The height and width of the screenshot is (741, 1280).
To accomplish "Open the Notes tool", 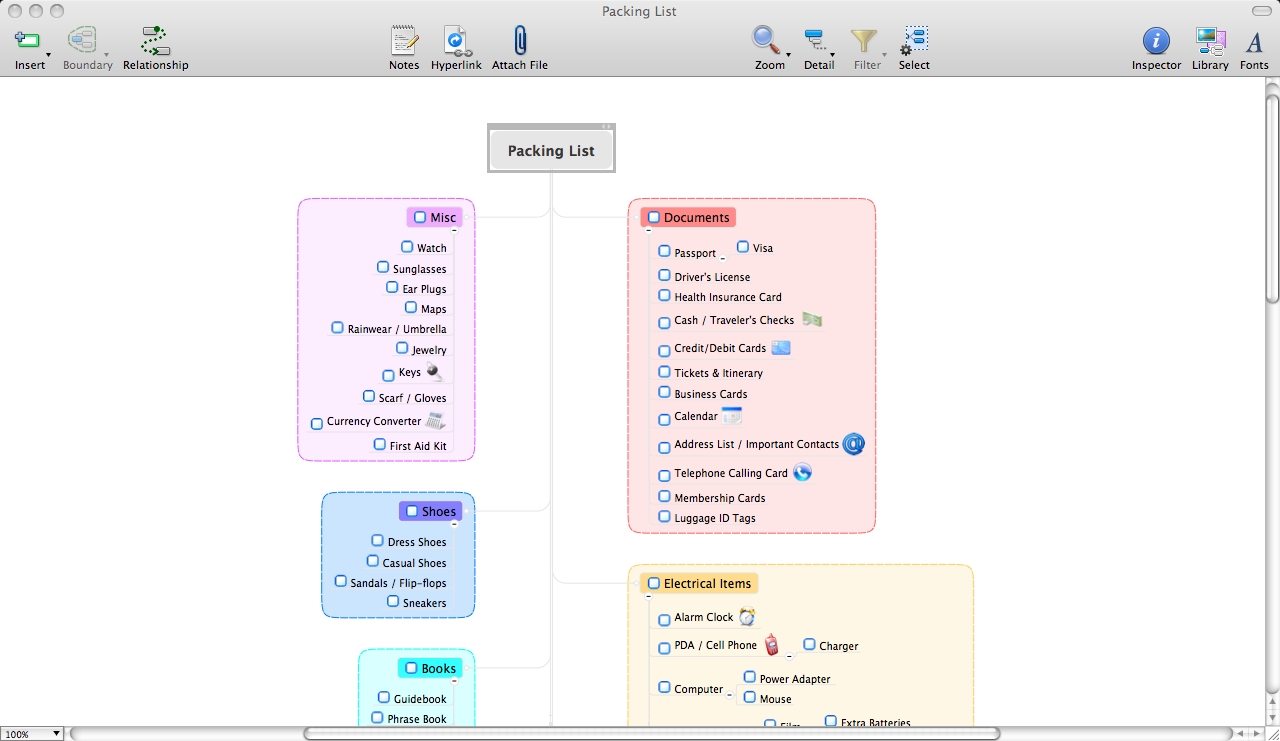I will (x=404, y=40).
